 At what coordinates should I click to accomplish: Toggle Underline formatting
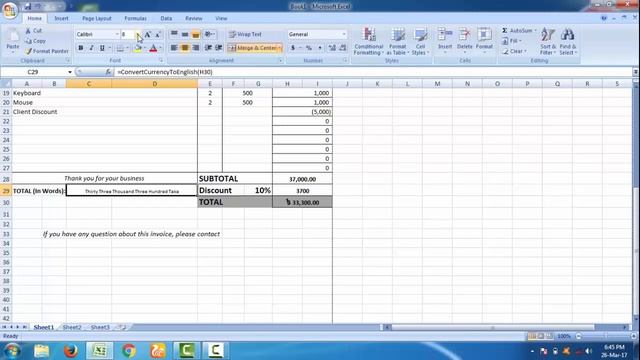tap(102, 48)
